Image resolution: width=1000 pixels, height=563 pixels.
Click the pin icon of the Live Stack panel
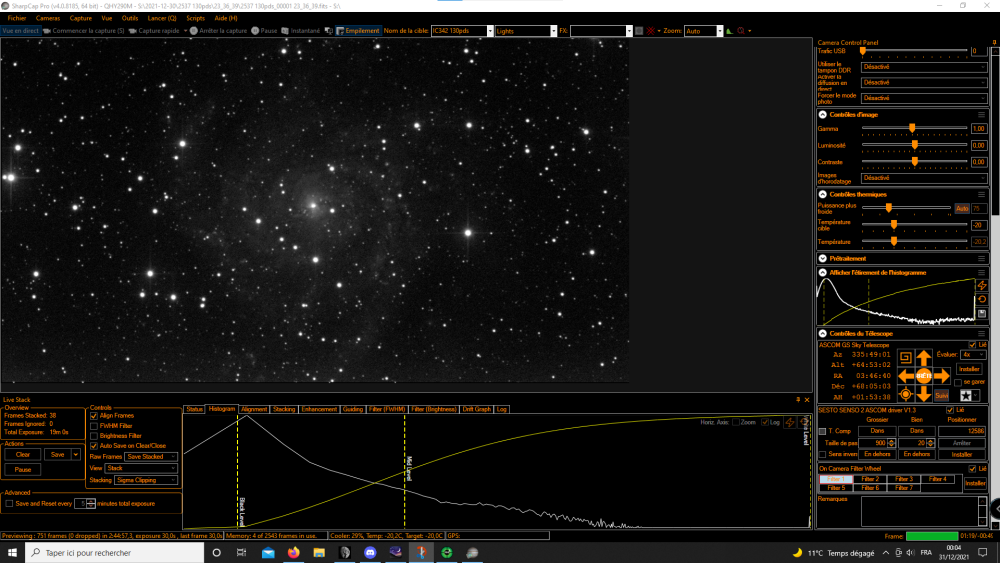point(798,400)
